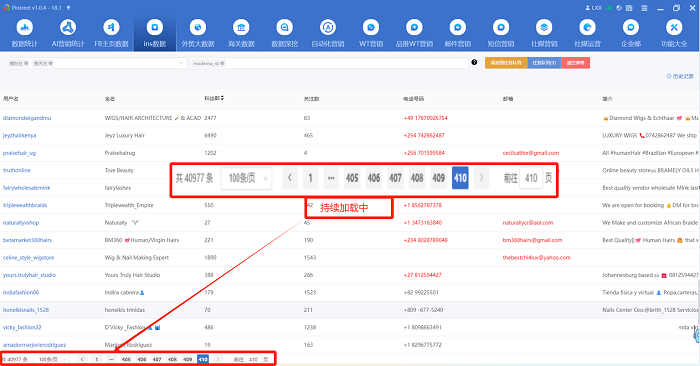Remove the 按关注 filter tag

point(50,63)
